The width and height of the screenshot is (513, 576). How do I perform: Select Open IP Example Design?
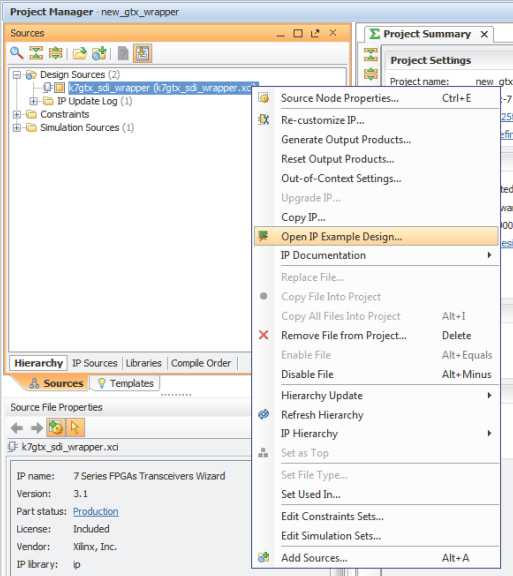coord(376,236)
